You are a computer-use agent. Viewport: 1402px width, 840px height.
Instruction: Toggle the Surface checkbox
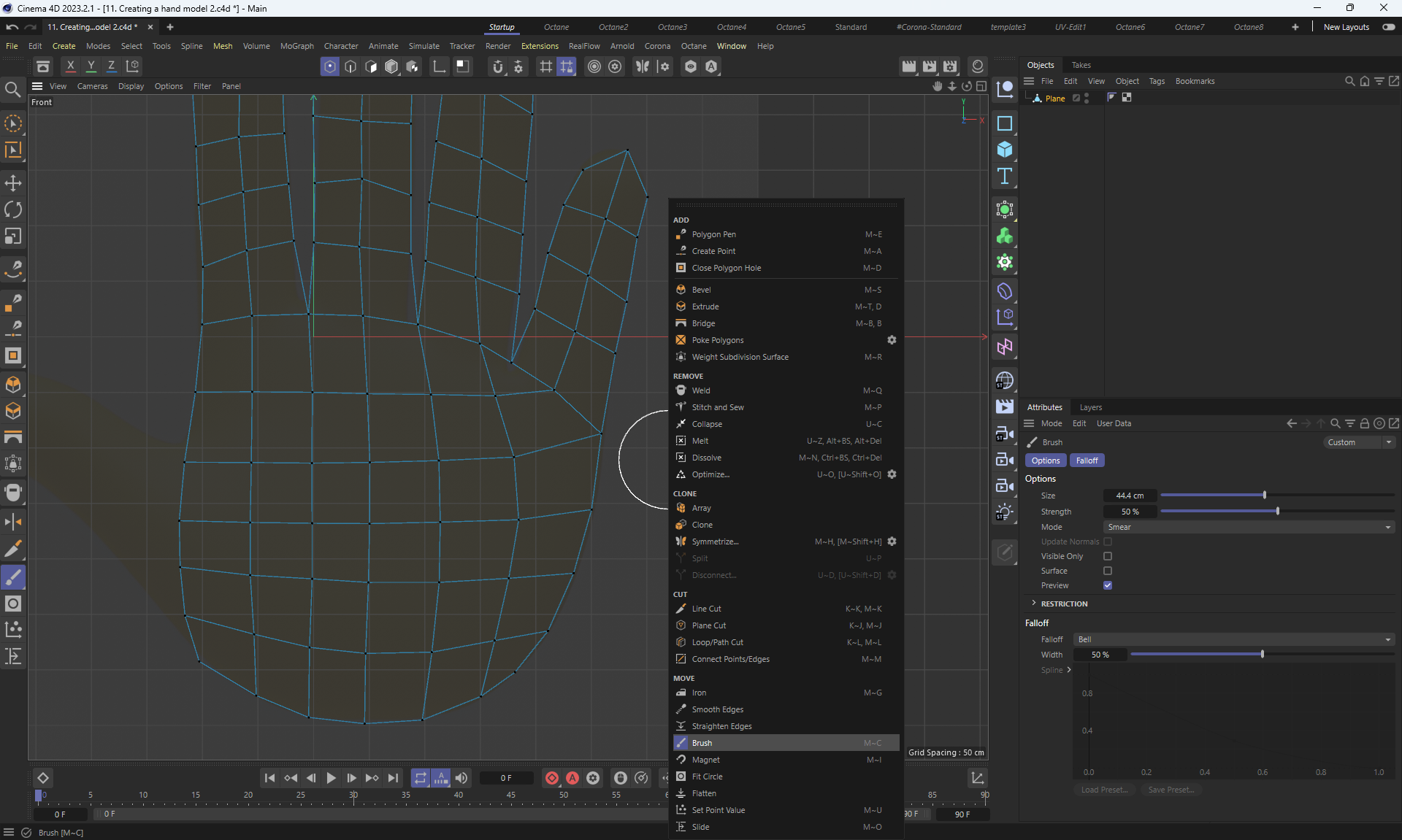point(1108,571)
